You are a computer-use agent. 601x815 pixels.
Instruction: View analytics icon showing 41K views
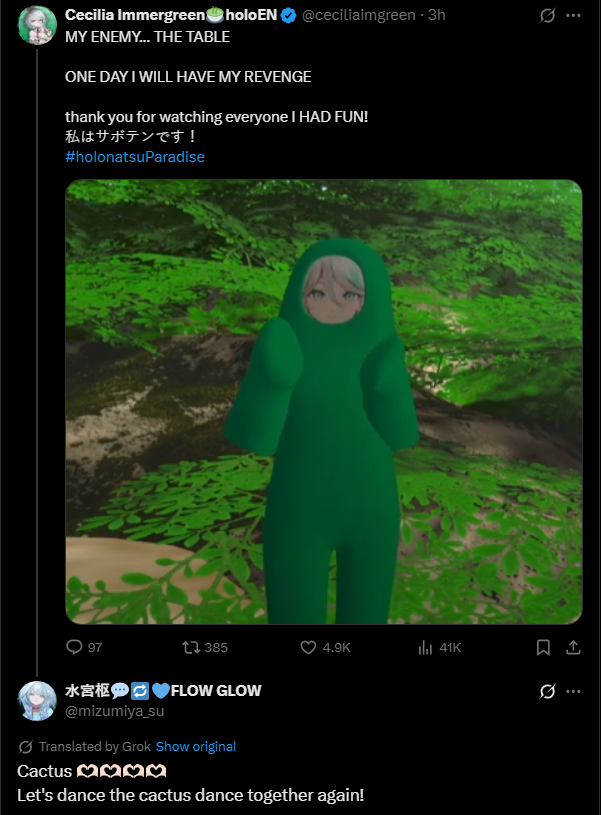(425, 647)
